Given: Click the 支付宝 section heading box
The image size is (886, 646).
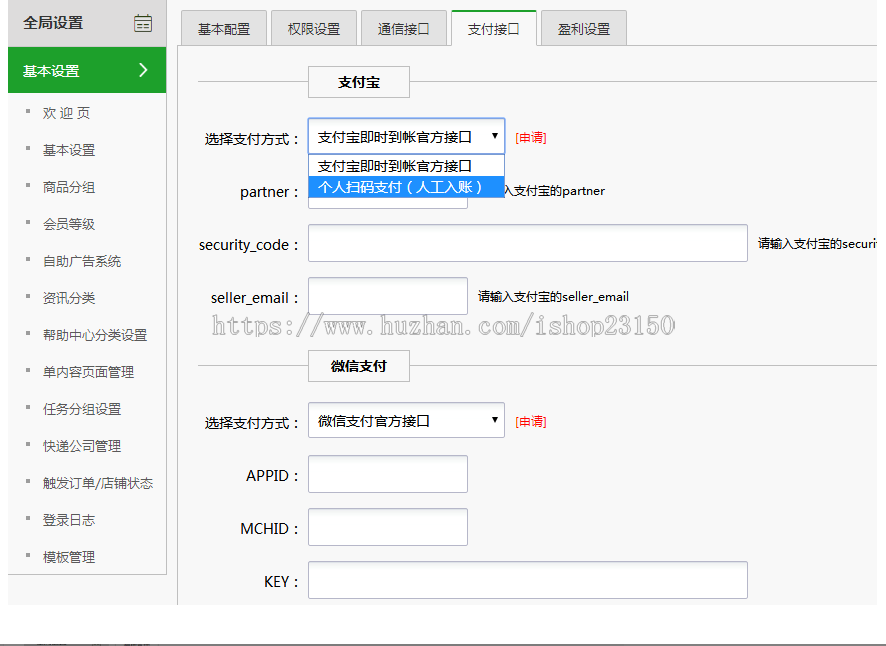Looking at the screenshot, I should 359,82.
